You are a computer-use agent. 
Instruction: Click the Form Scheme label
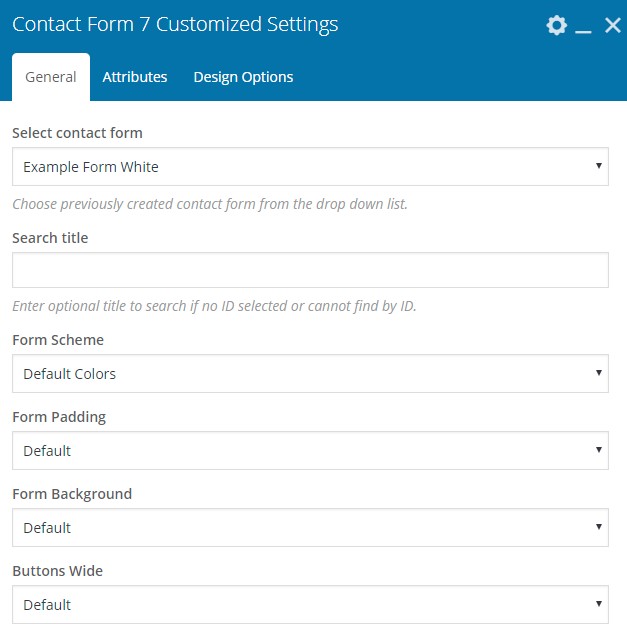click(x=58, y=340)
